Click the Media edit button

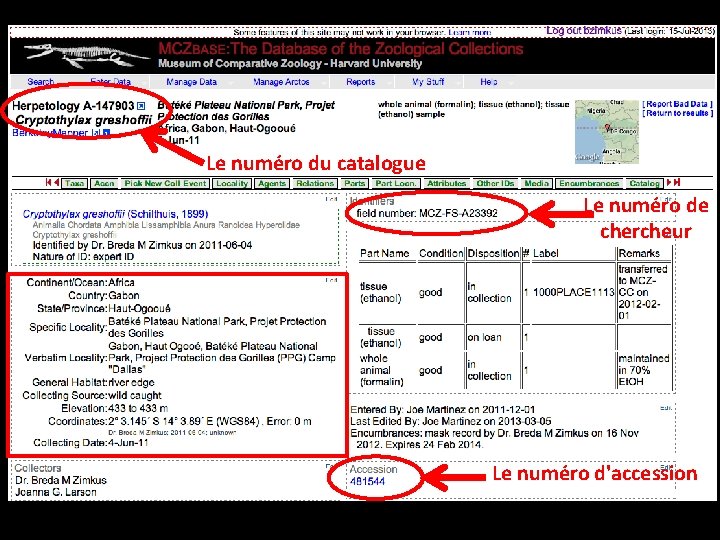(x=536, y=184)
